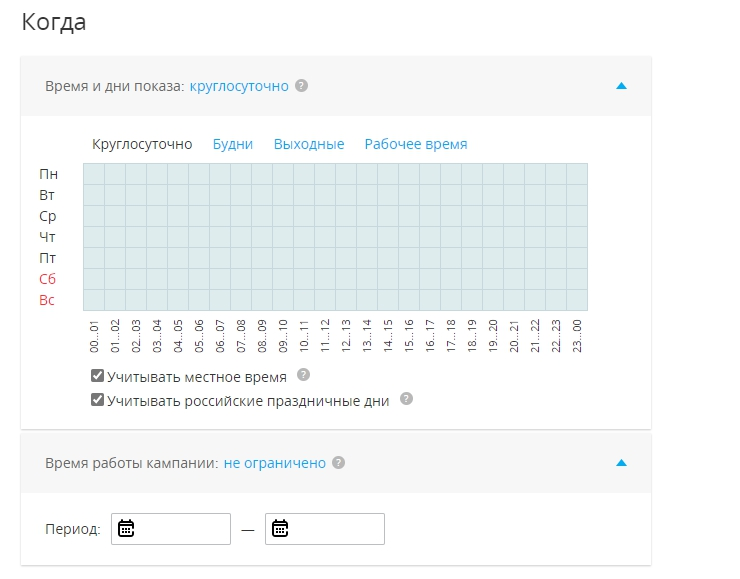This screenshot has width=740, height=579.
Task: Click the '12...13' hour column label
Action: (x=346, y=336)
